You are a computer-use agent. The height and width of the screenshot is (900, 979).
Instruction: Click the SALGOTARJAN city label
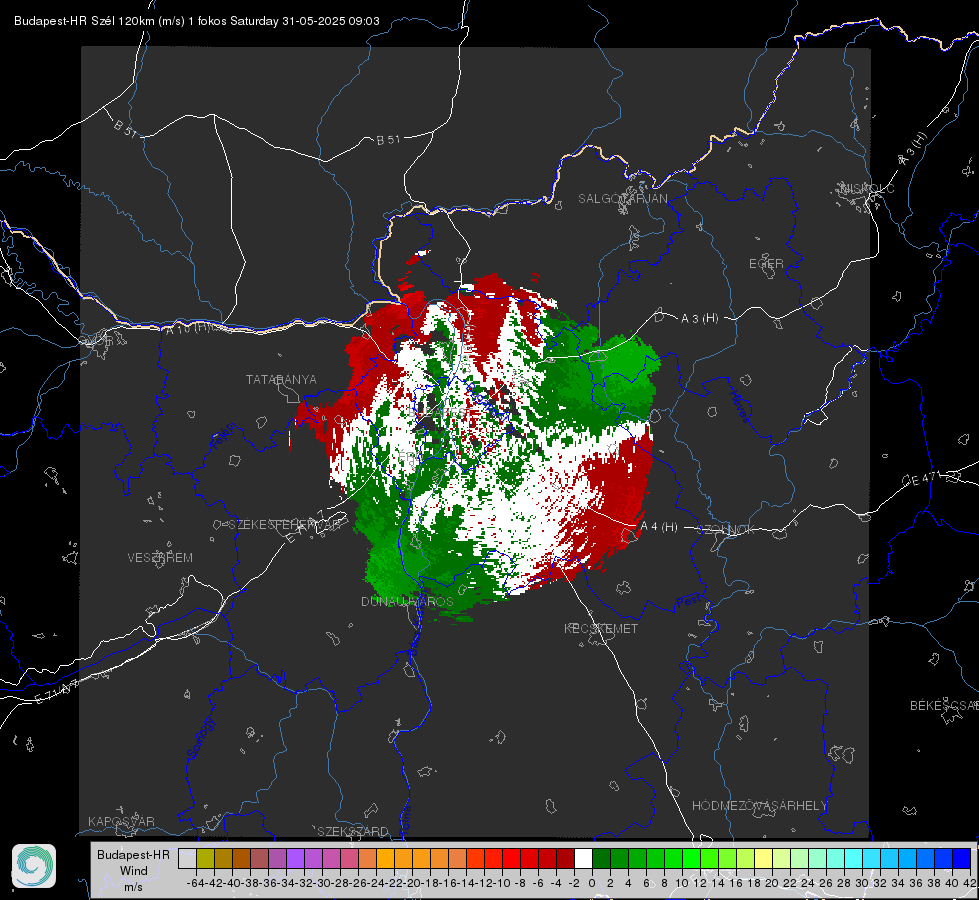click(x=622, y=199)
